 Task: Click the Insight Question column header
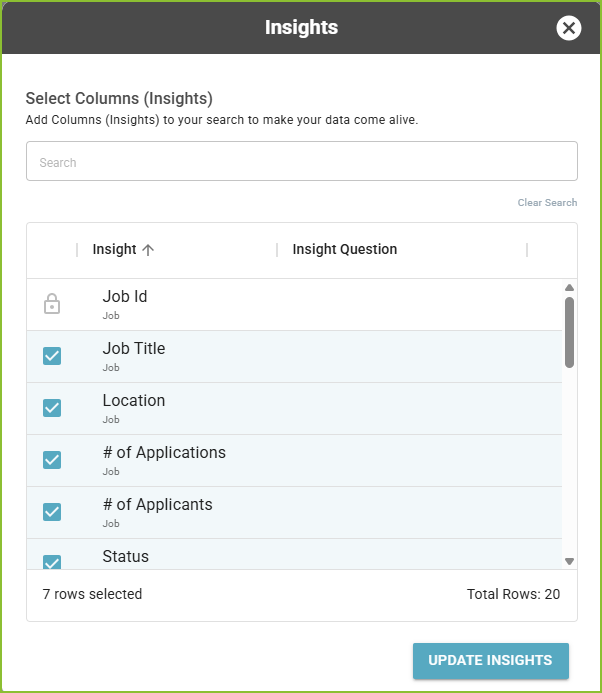click(x=345, y=249)
